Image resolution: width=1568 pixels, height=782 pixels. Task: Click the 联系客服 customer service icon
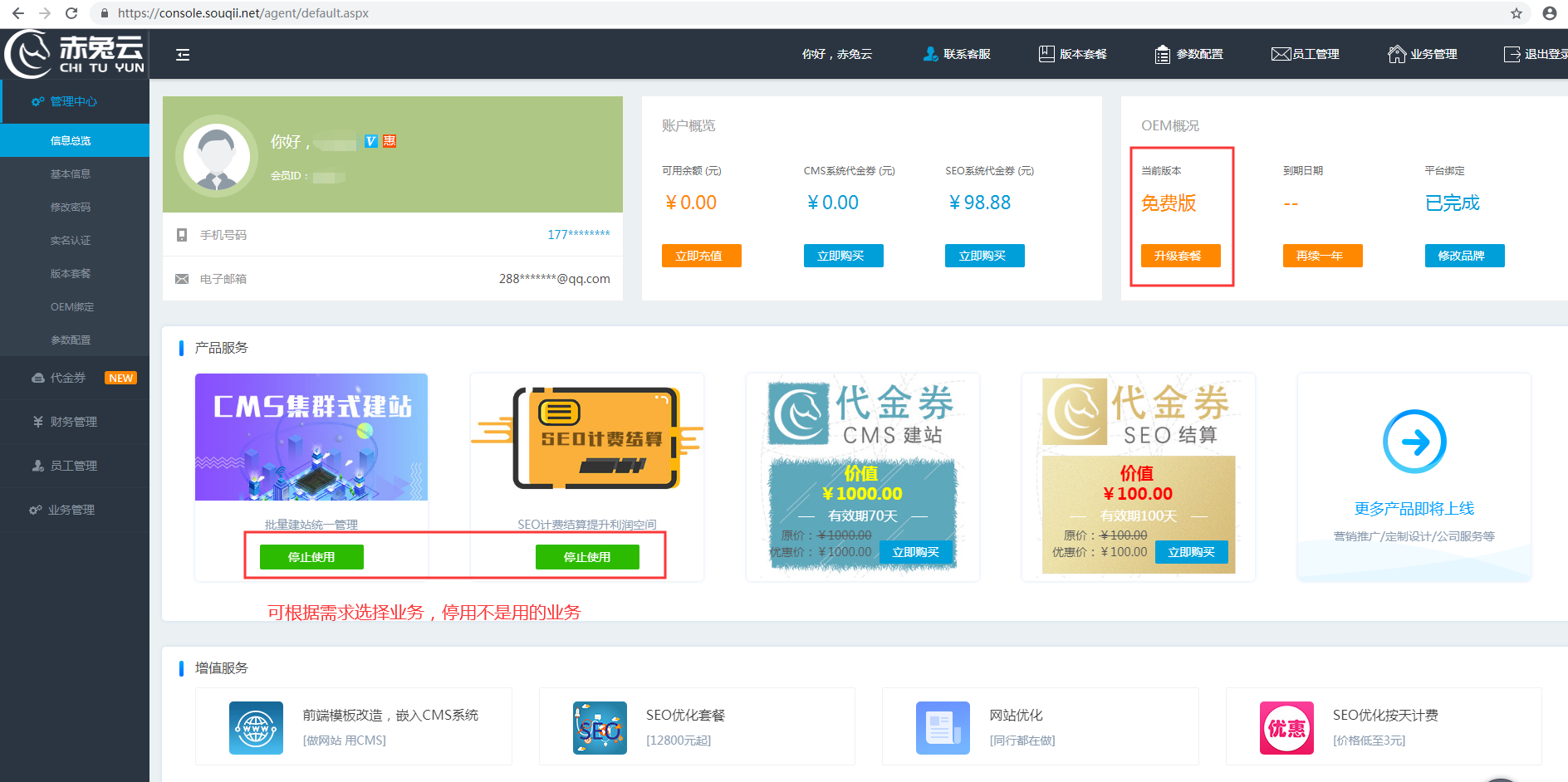pos(930,54)
